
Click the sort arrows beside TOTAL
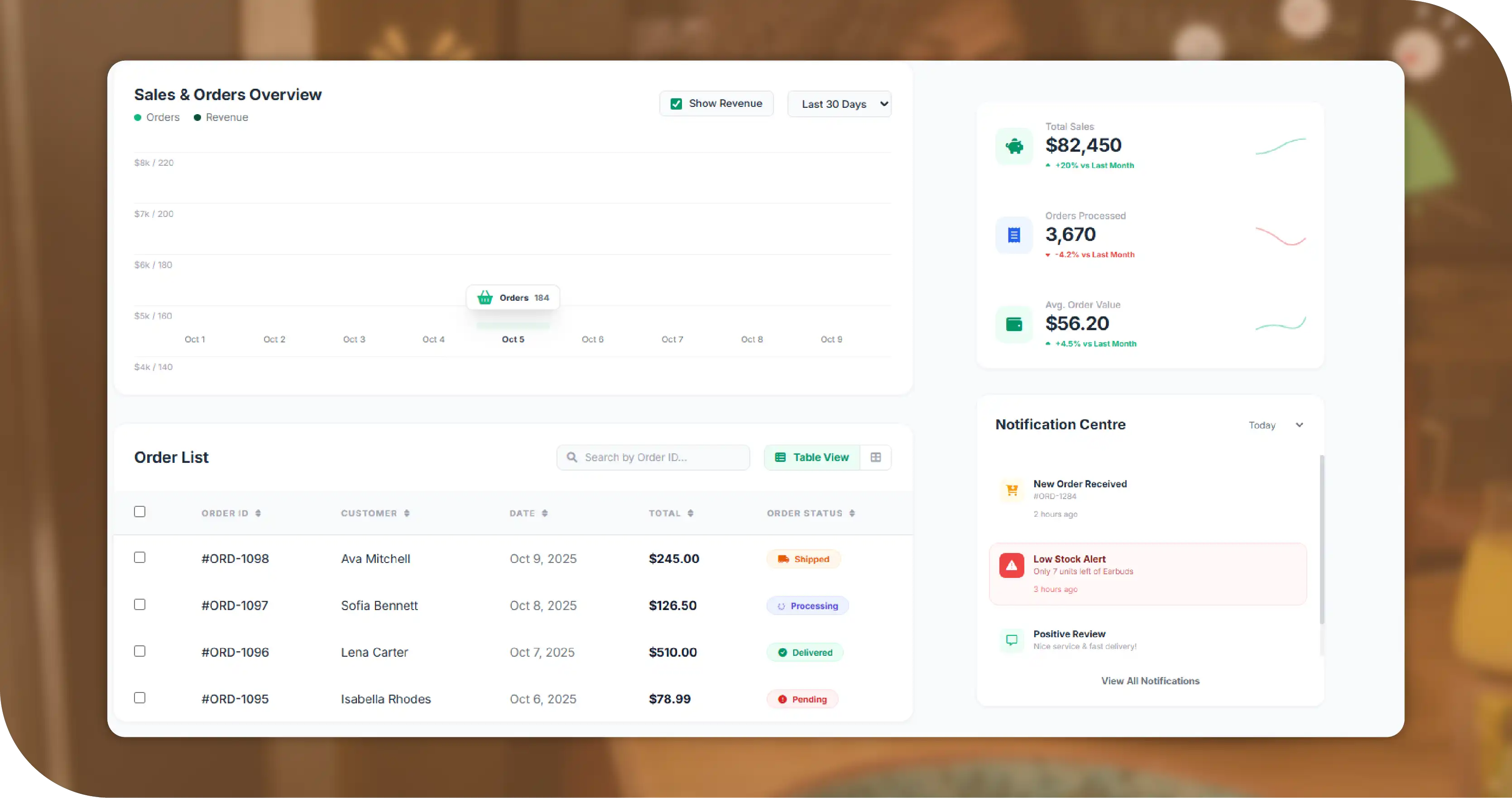coord(690,513)
